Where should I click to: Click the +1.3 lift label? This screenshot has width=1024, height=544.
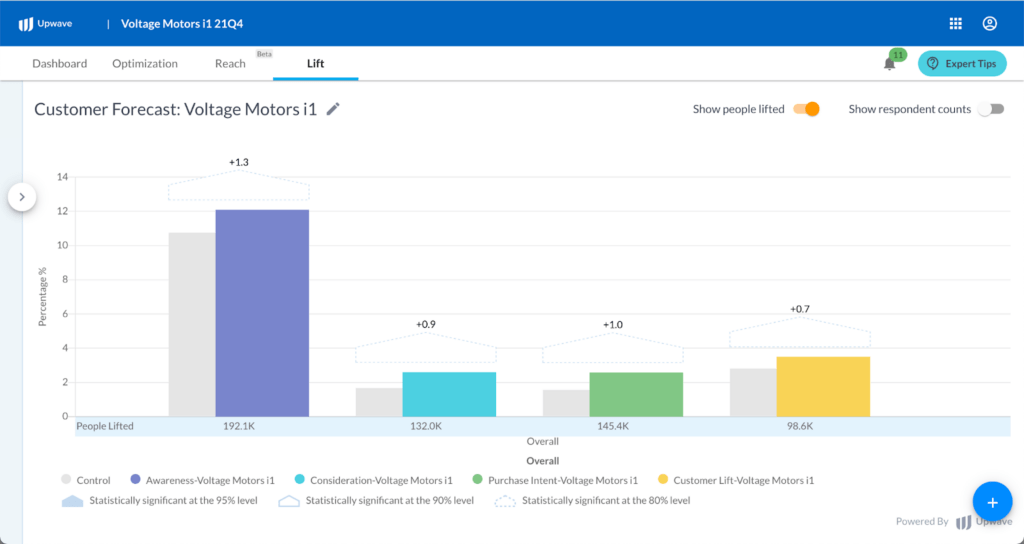pos(238,162)
